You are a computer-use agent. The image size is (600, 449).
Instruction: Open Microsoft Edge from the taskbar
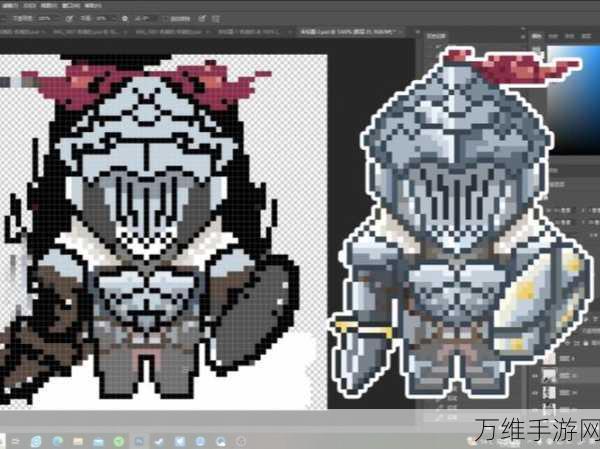[x=57, y=441]
